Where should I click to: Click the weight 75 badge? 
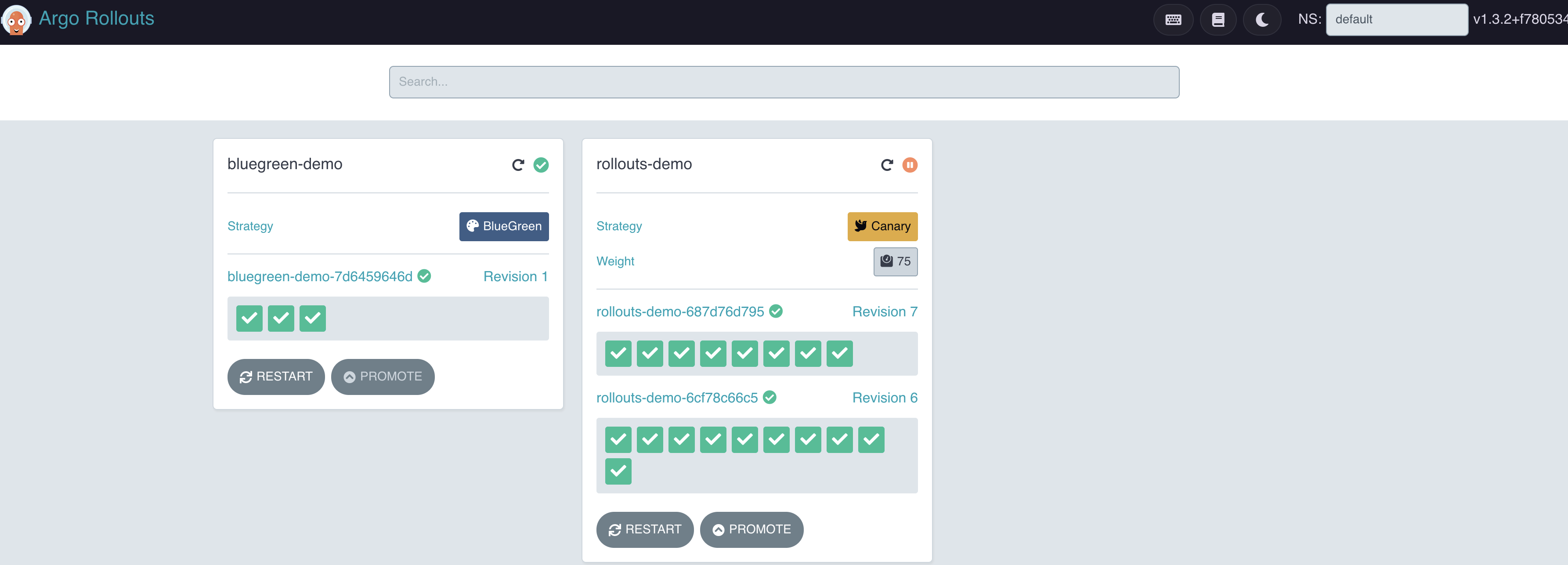coord(895,262)
